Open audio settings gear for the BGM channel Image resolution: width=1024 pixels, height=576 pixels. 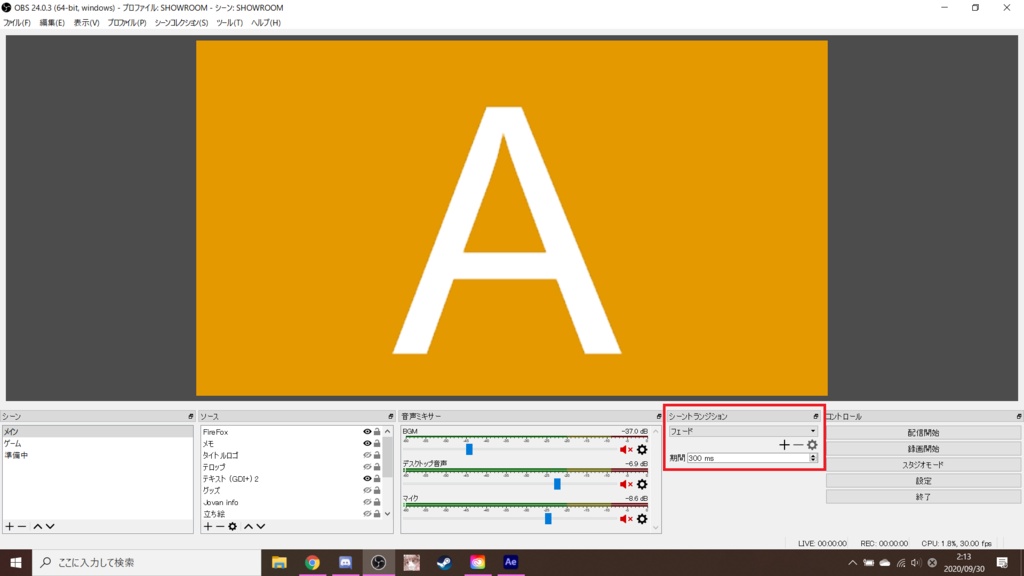point(642,449)
